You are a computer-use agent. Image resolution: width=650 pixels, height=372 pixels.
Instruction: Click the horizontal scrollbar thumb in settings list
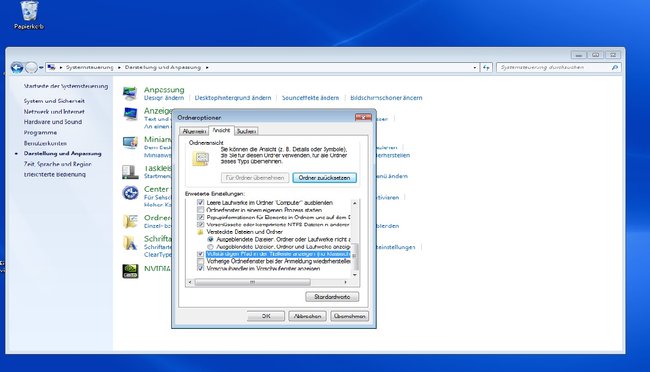coord(252,282)
